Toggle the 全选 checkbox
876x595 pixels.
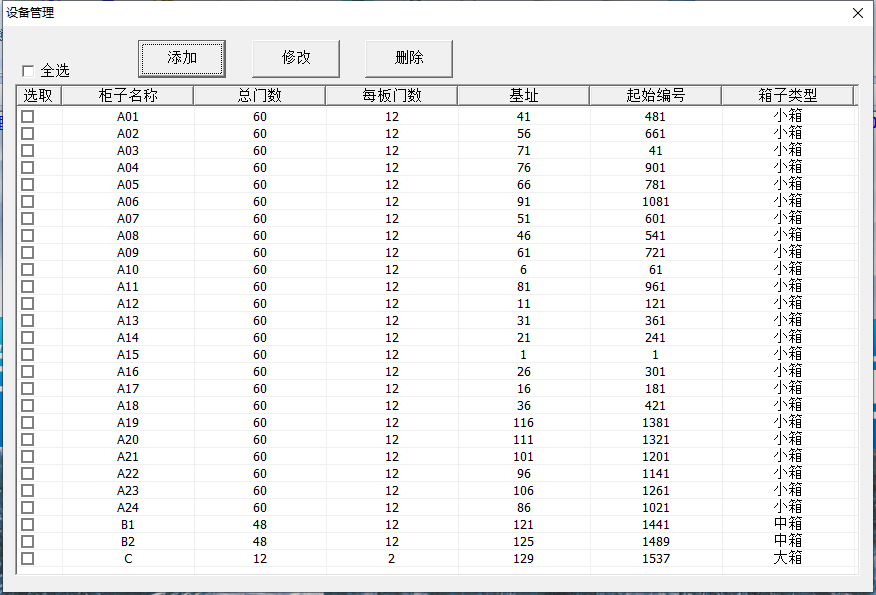28,71
